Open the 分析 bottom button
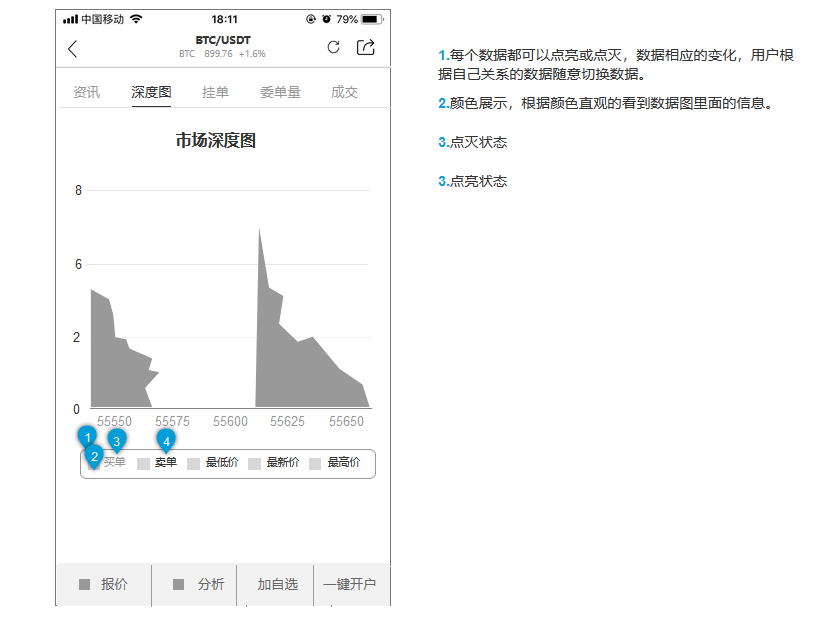This screenshot has width=837, height=635. (194, 584)
